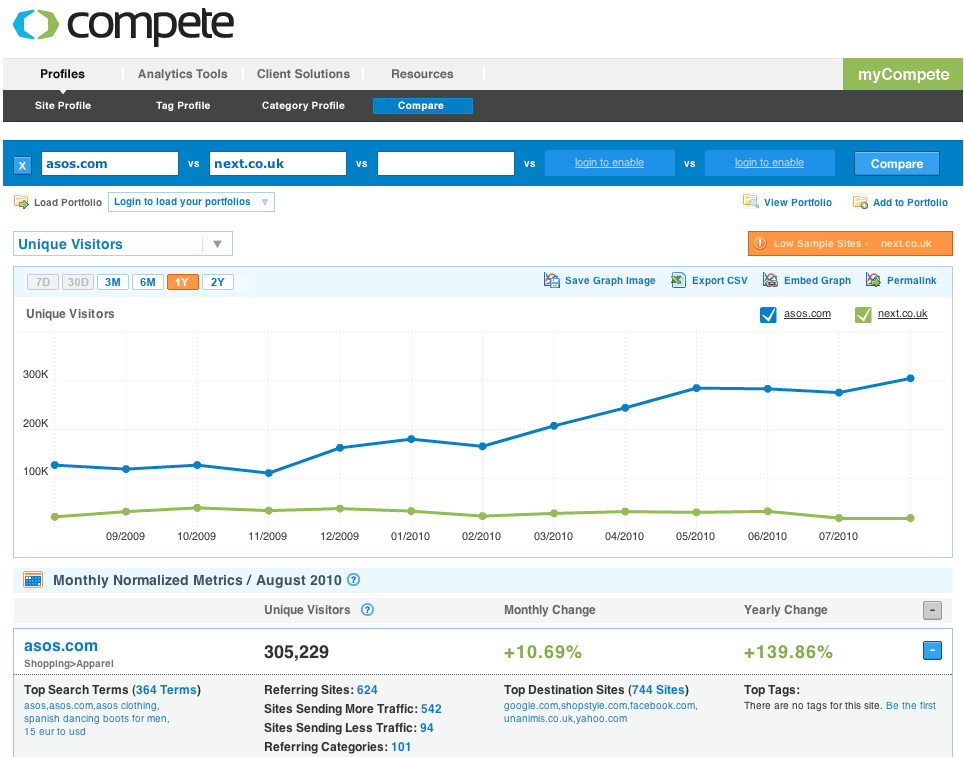Click asos.com data point above 05/2010

tap(697, 388)
